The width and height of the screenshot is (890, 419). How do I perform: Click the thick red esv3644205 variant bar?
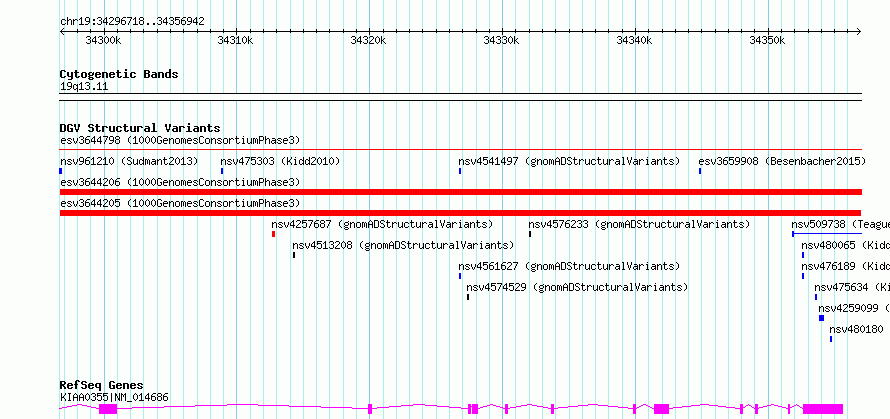(x=460, y=213)
